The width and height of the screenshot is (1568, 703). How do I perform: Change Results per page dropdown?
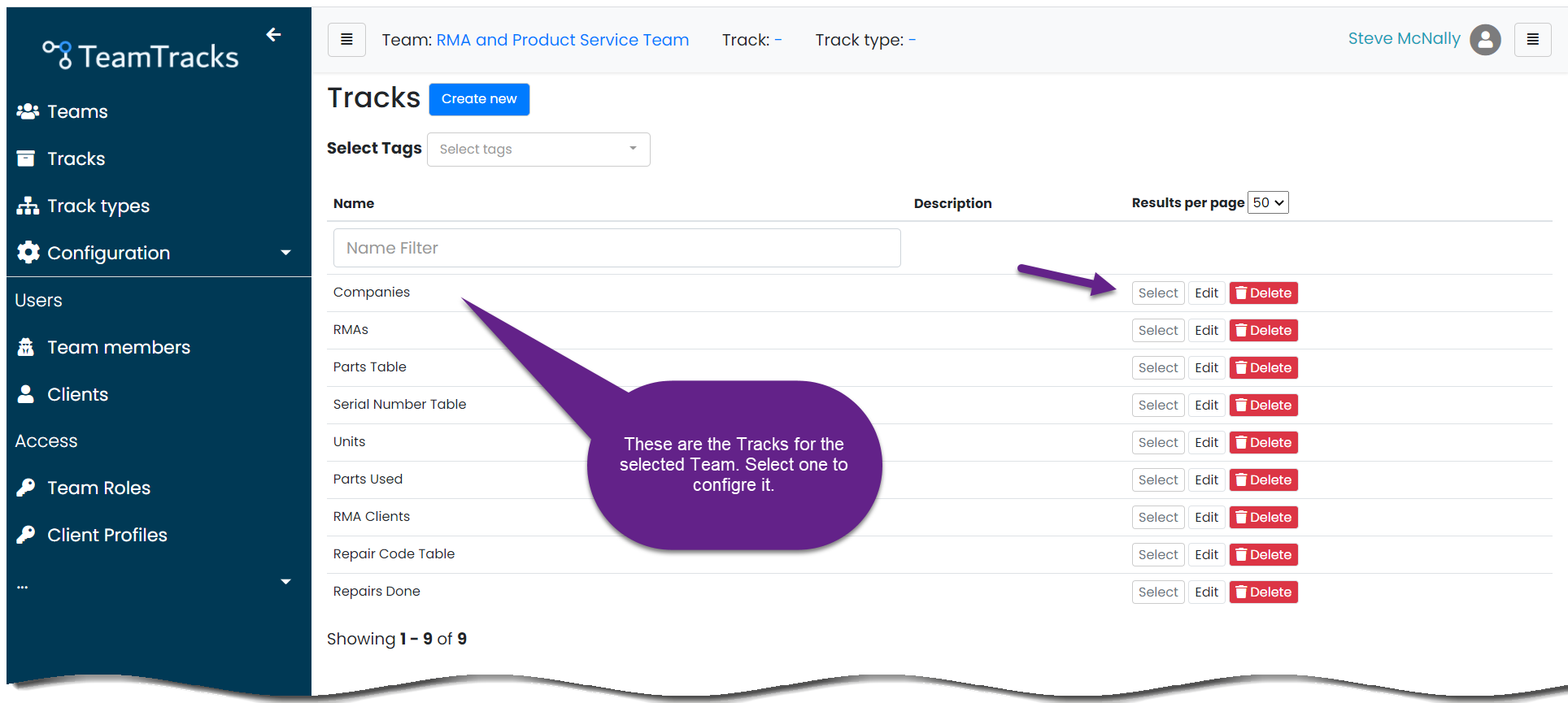1268,202
